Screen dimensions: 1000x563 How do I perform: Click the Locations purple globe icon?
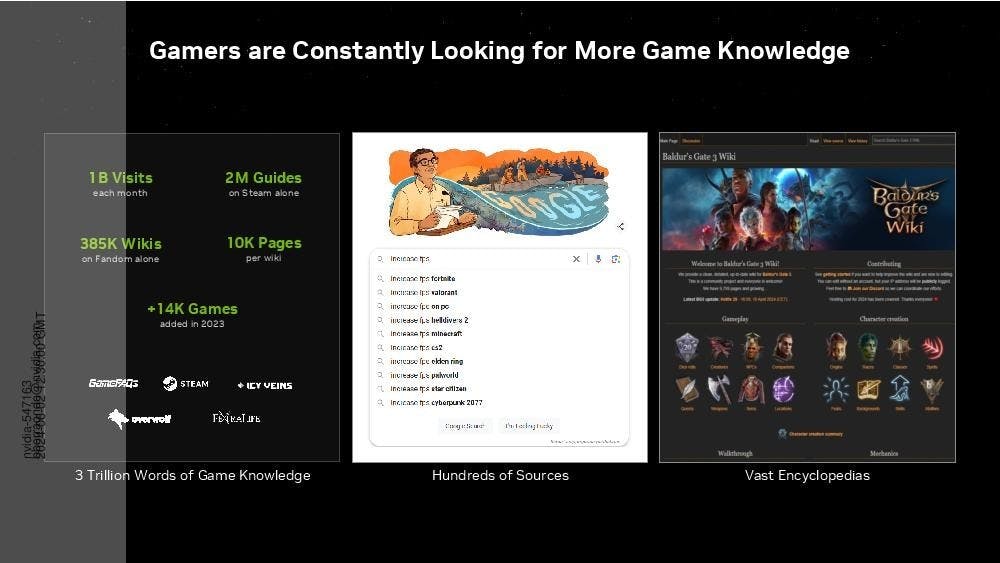tap(783, 389)
